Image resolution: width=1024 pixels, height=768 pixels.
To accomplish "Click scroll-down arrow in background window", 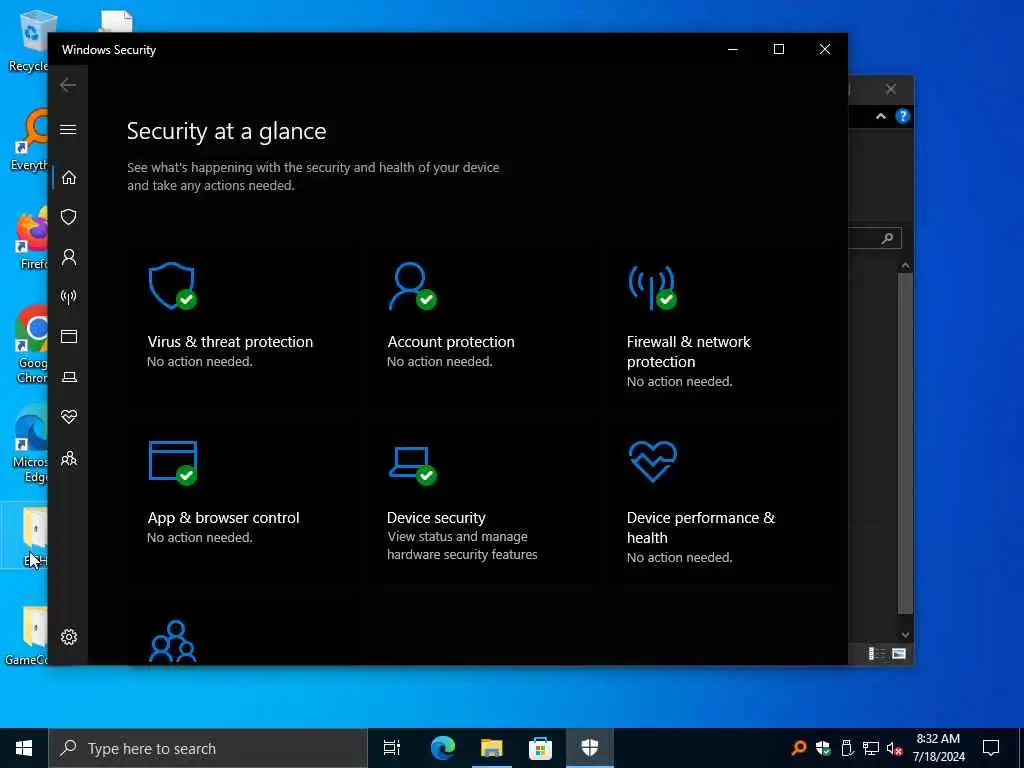I will (905, 635).
